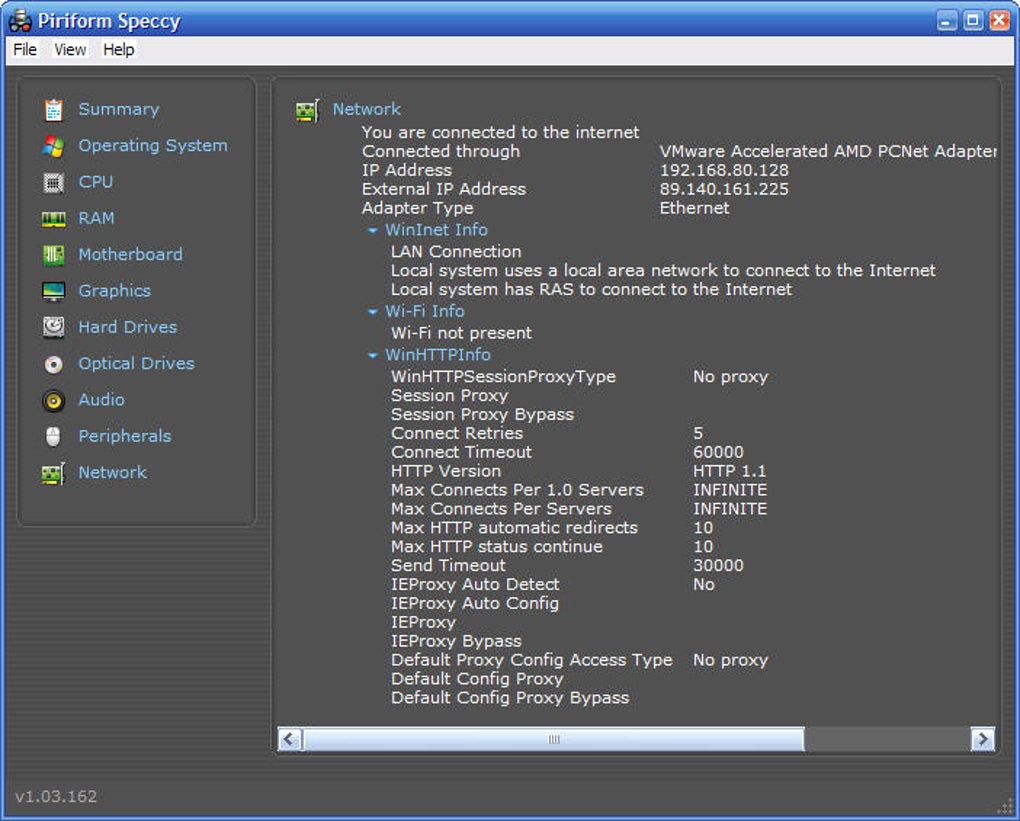
Task: Click the Peripherals mouse icon
Action: click(x=53, y=437)
